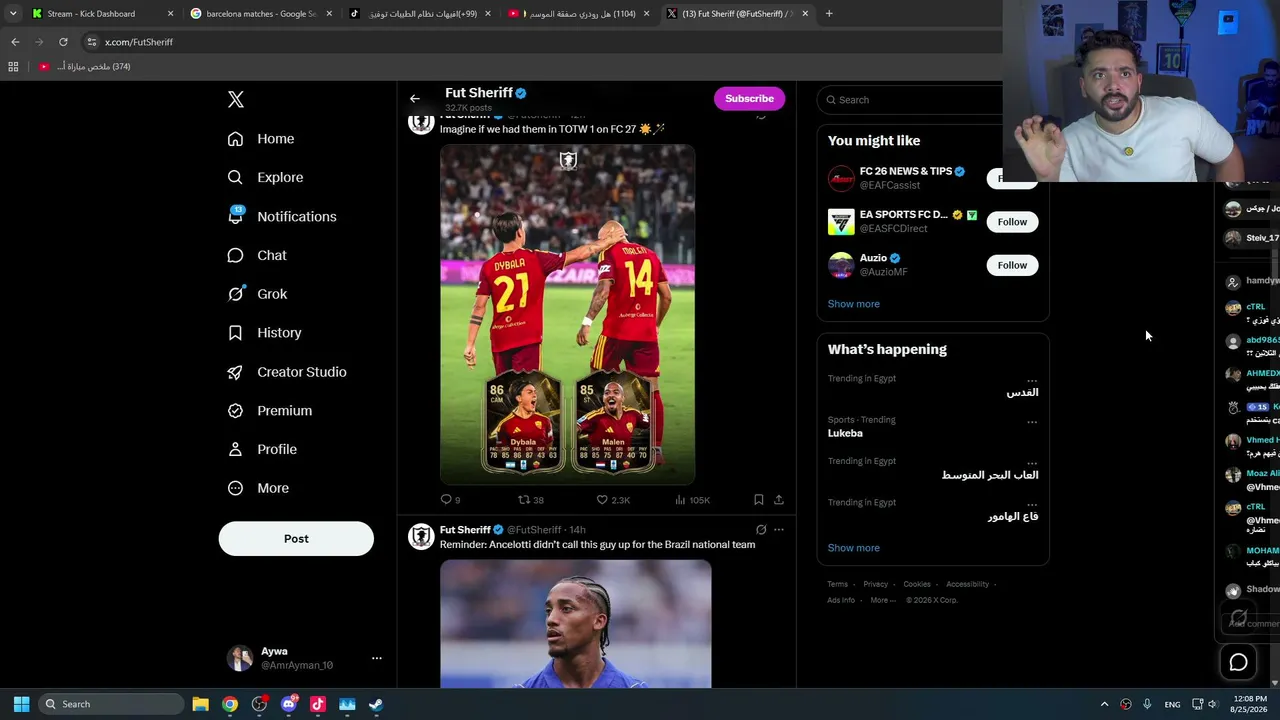Click the address bar showing x.com/FutSheriff
Screen dimensions: 1280x720
click(540, 42)
